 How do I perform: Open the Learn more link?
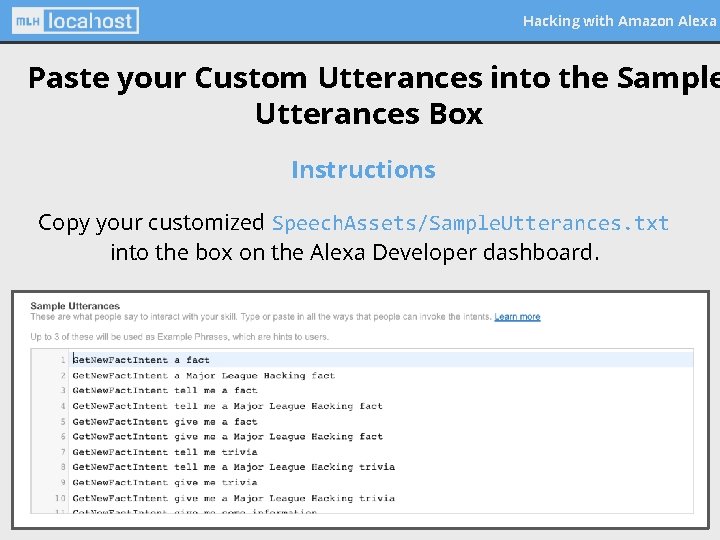(517, 317)
